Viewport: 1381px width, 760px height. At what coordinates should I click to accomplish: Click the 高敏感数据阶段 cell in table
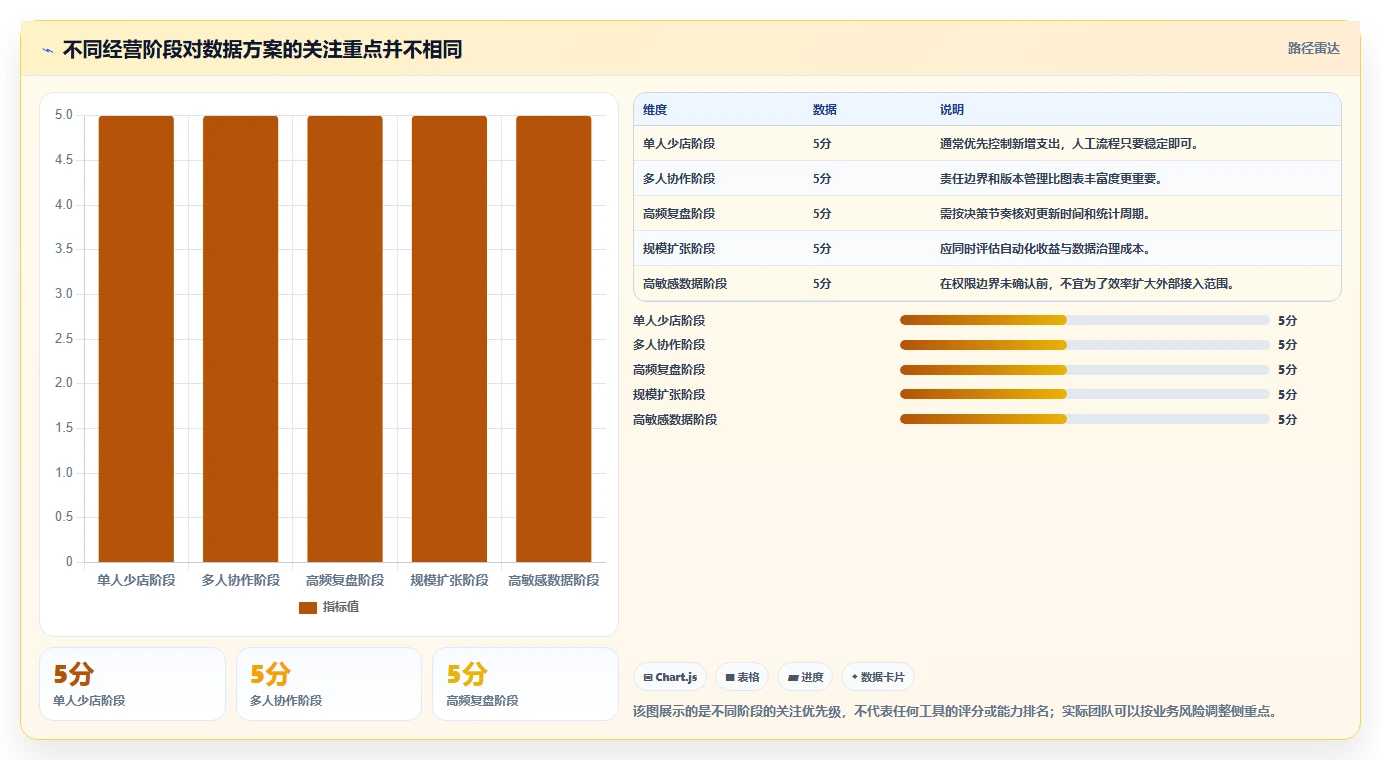tap(685, 284)
